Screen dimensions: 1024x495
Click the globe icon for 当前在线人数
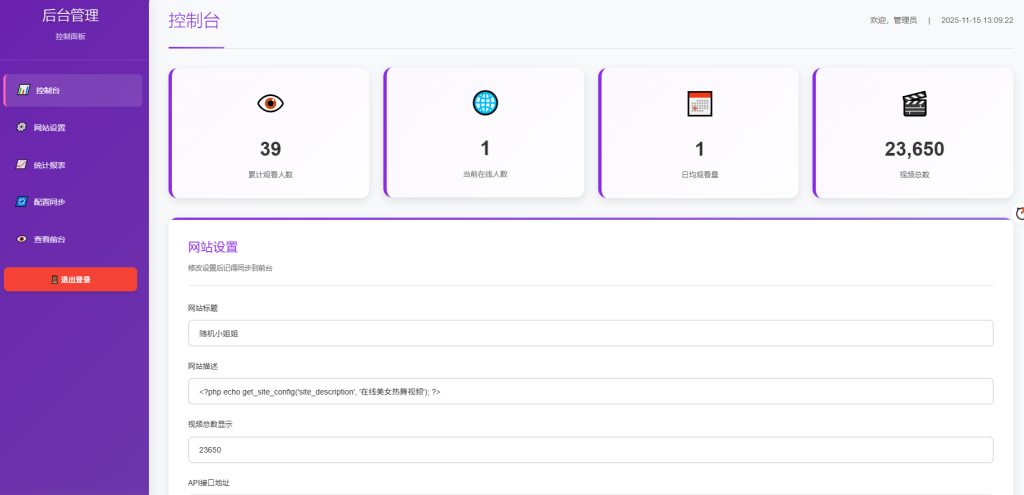tap(485, 102)
